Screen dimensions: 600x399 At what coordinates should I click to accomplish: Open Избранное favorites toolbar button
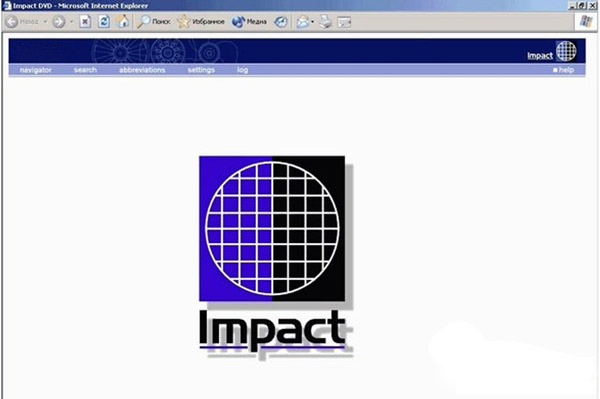point(201,22)
